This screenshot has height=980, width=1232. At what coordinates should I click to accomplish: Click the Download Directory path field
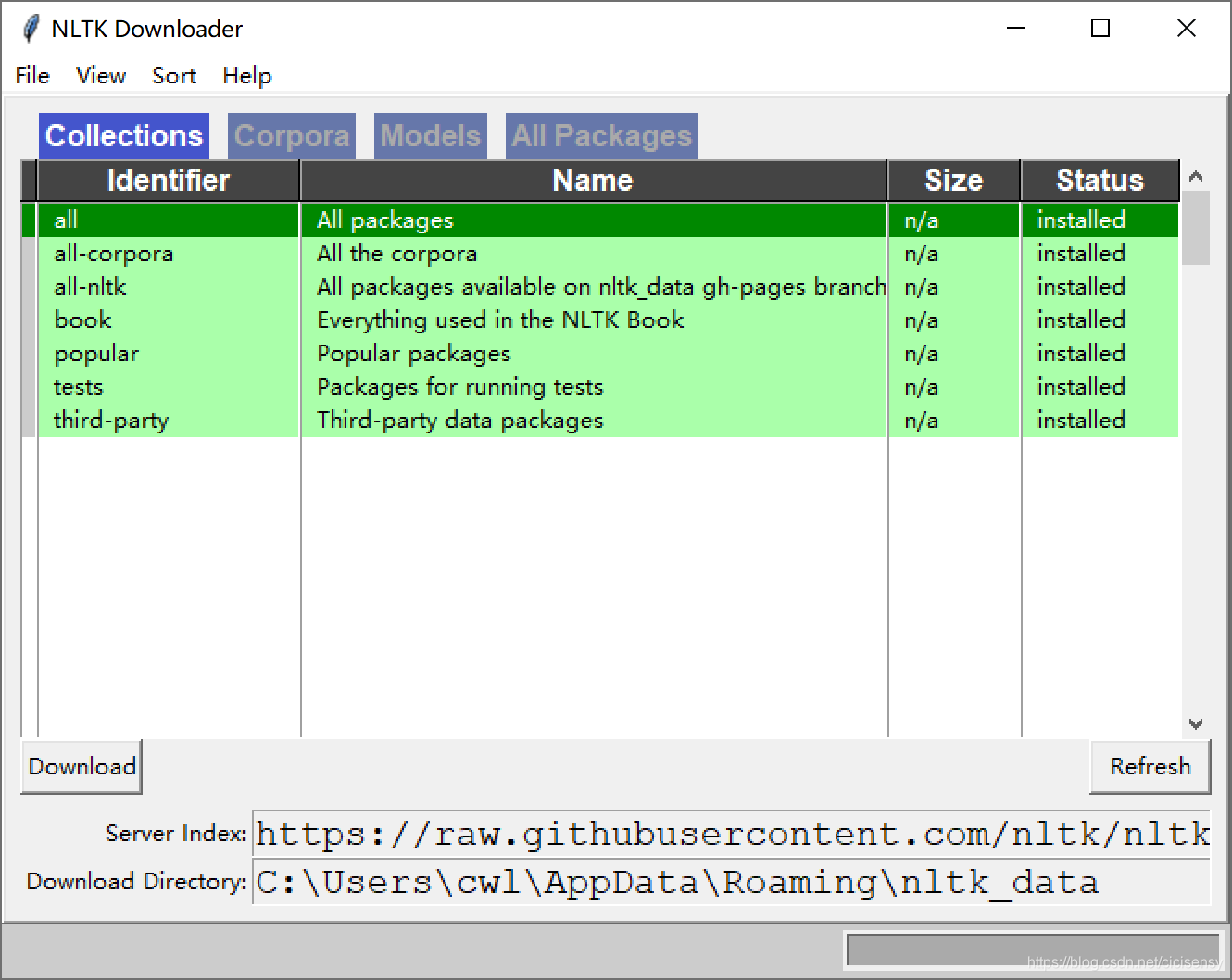pyautogui.click(x=732, y=882)
